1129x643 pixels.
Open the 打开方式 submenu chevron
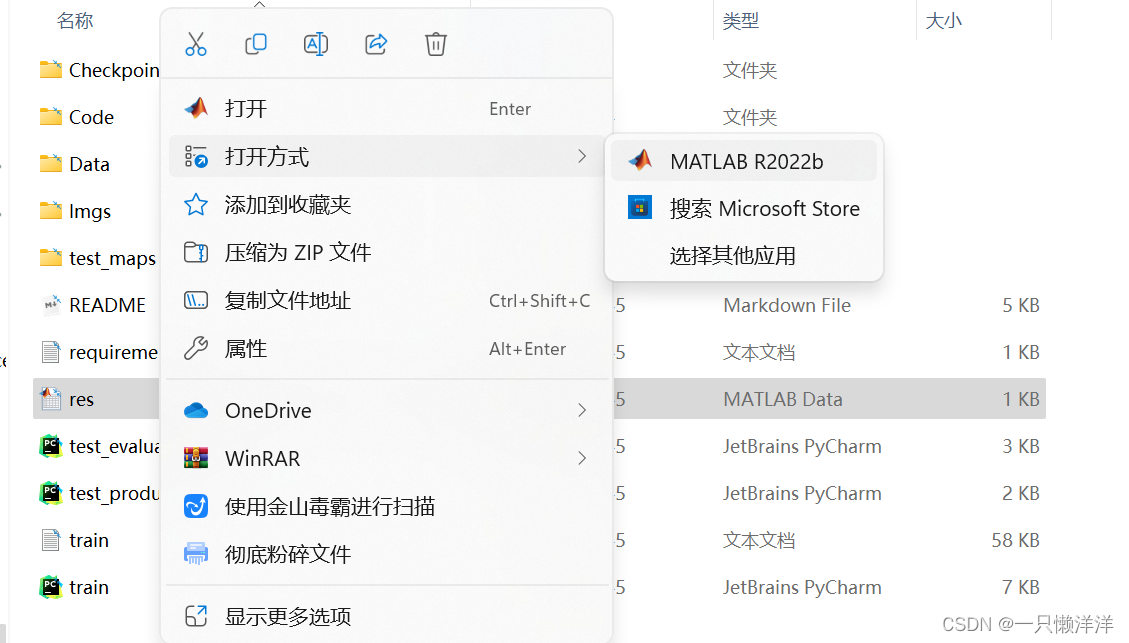(x=583, y=157)
